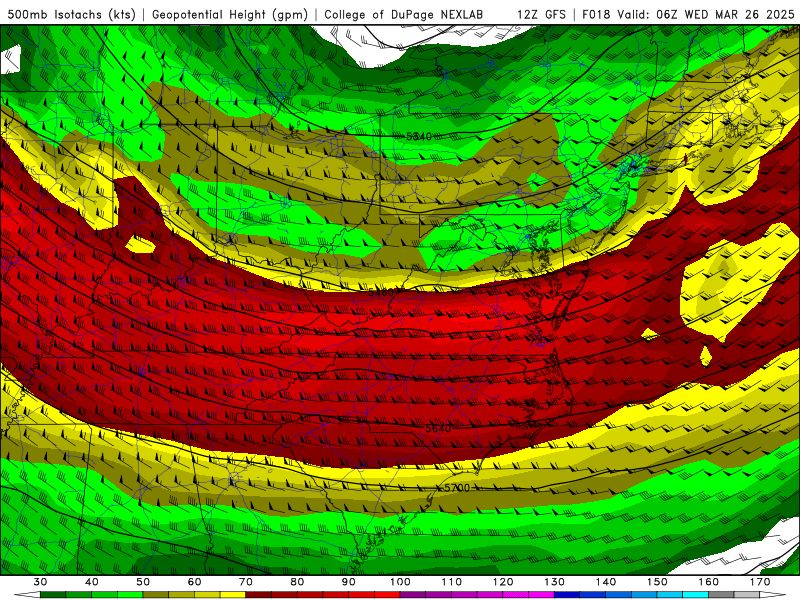Click the 30 value on the color scale
This screenshot has width=800, height=600.
[40, 582]
